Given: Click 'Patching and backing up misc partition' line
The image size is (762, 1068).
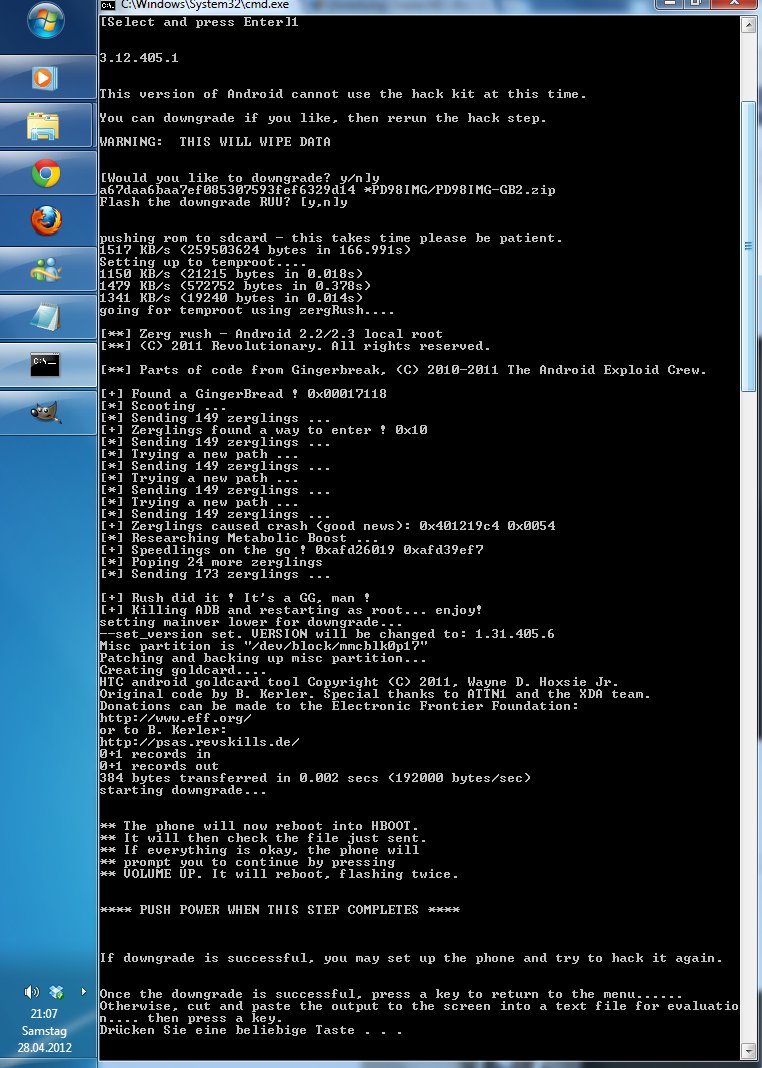Looking at the screenshot, I should 264,658.
